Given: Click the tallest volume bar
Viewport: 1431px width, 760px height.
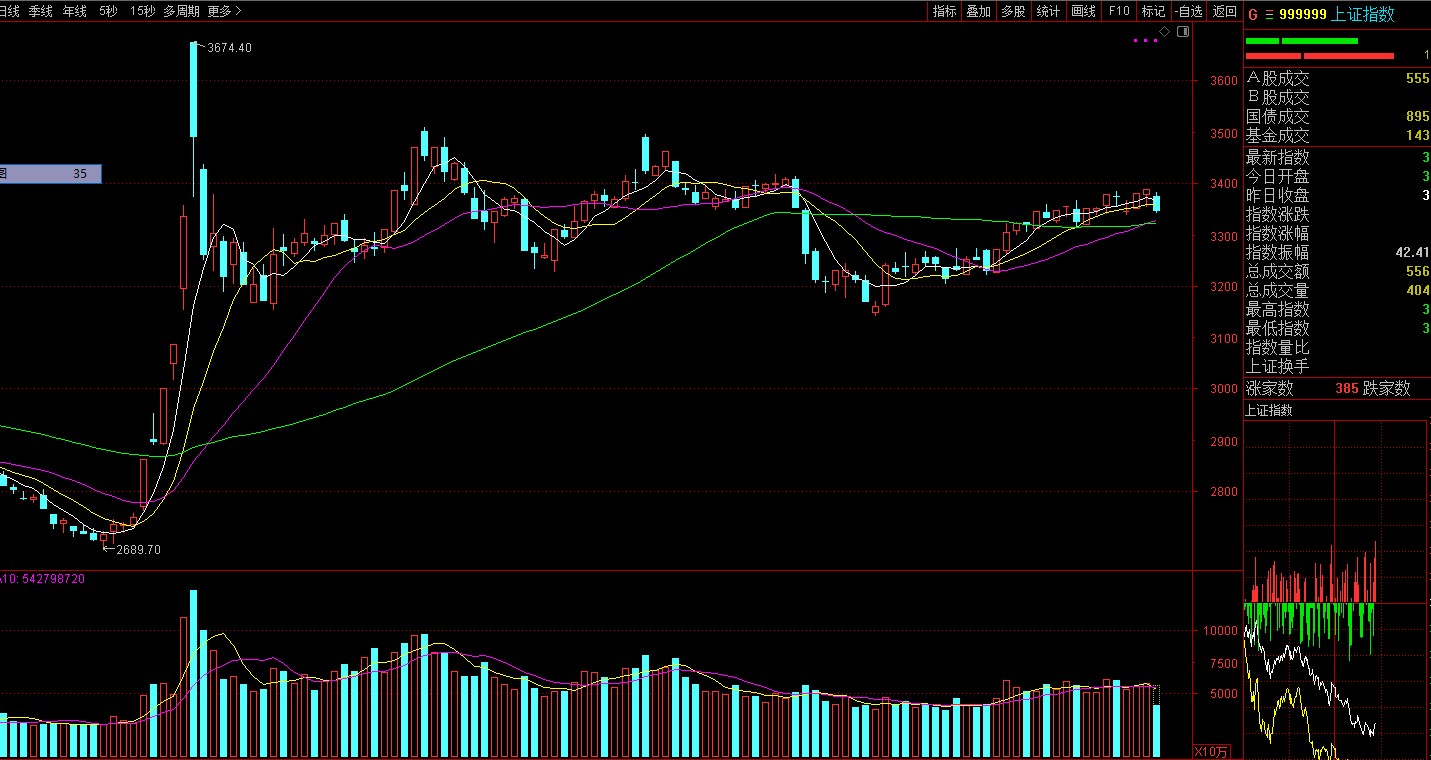Looking at the screenshot, I should 193,674.
